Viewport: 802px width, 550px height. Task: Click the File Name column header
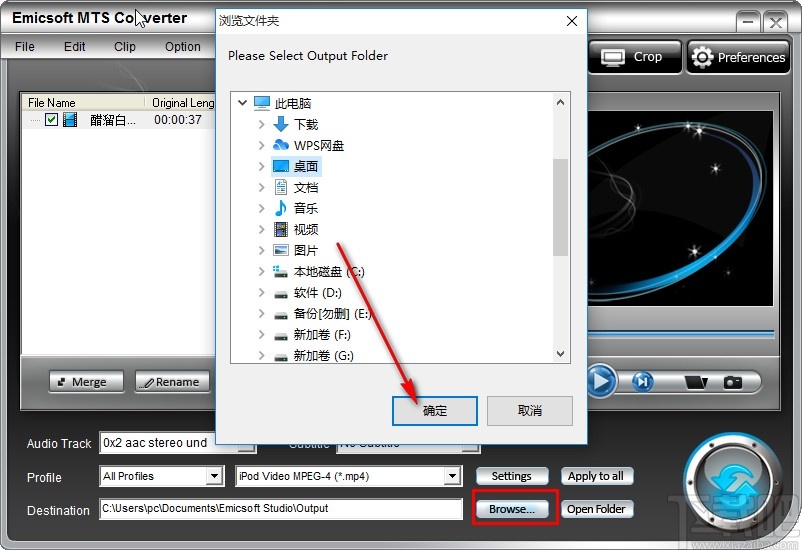[x=83, y=103]
